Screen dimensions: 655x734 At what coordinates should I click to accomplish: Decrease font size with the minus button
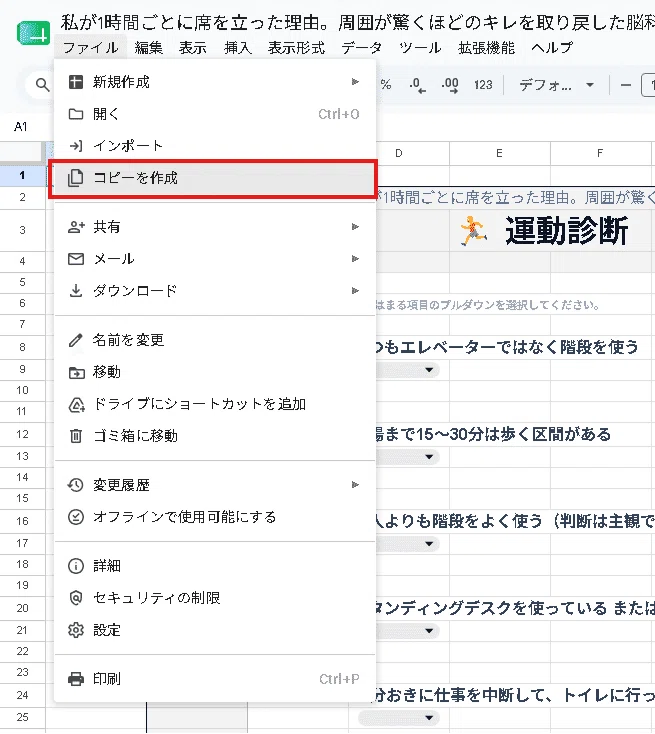point(626,85)
